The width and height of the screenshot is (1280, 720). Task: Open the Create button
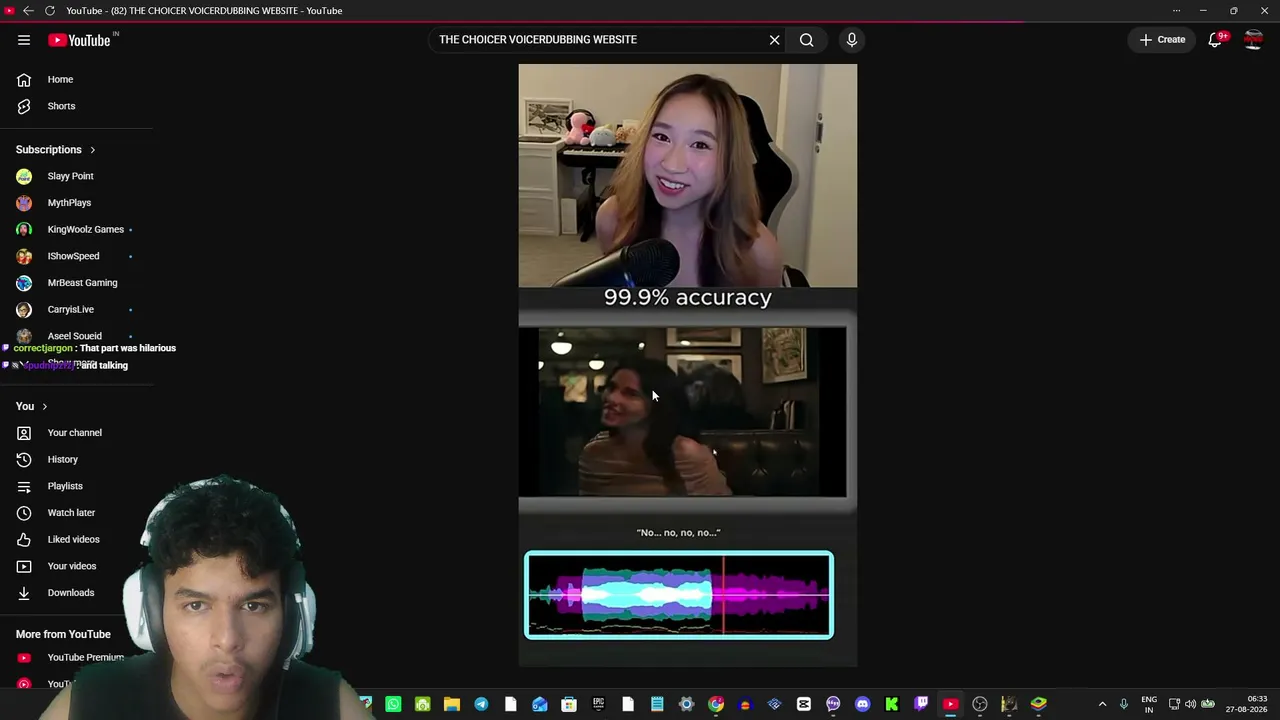point(1162,40)
